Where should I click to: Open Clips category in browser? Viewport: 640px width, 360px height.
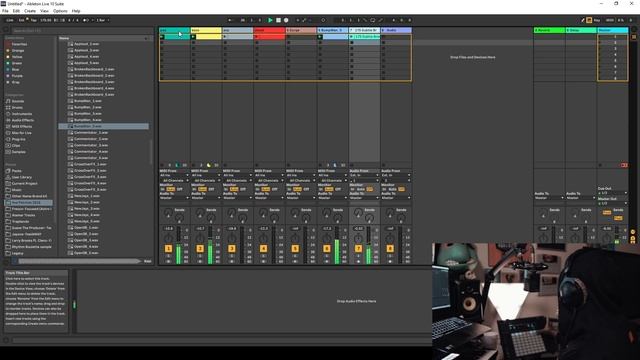click(16, 146)
